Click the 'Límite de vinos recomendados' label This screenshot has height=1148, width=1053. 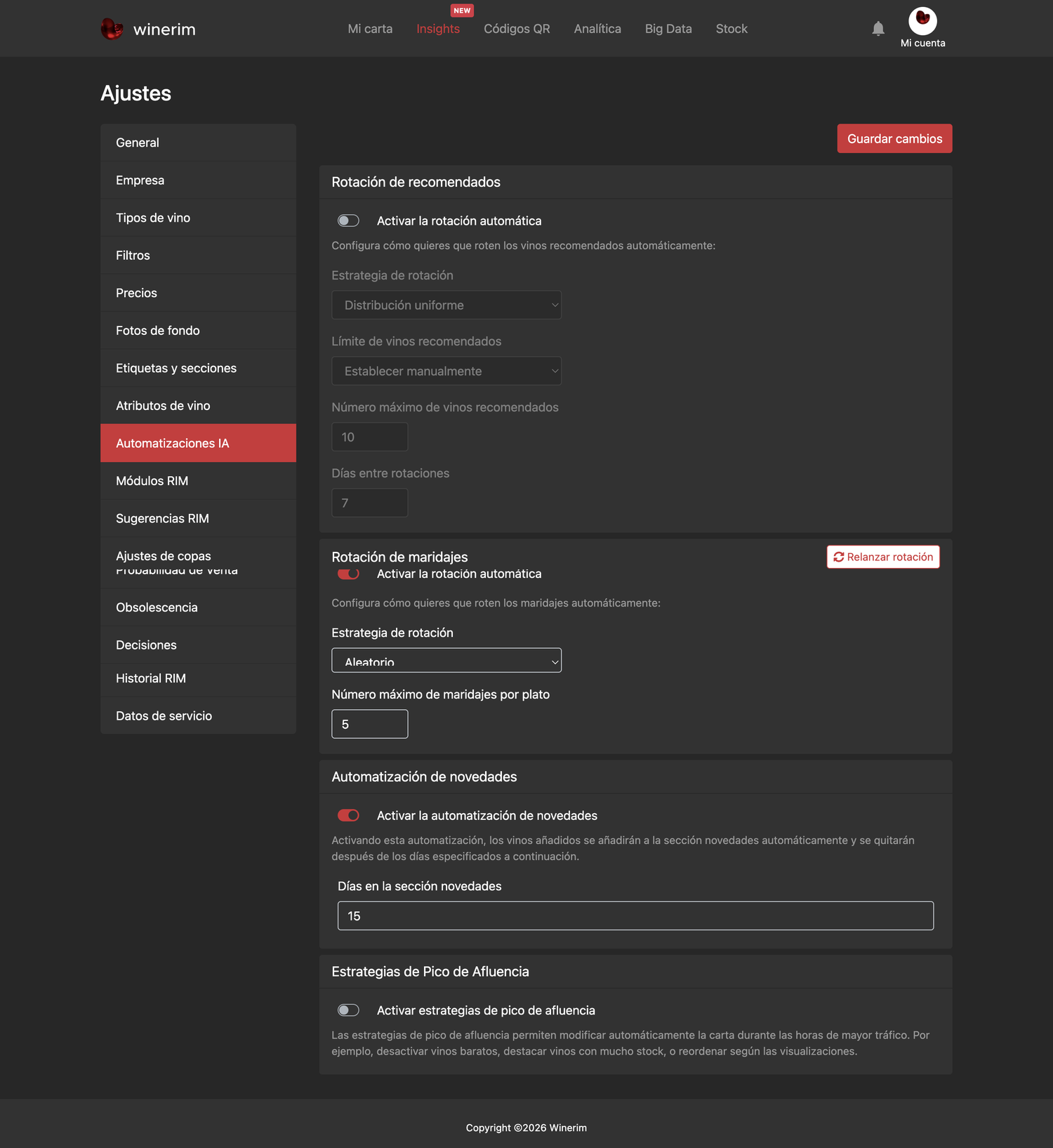coord(416,341)
